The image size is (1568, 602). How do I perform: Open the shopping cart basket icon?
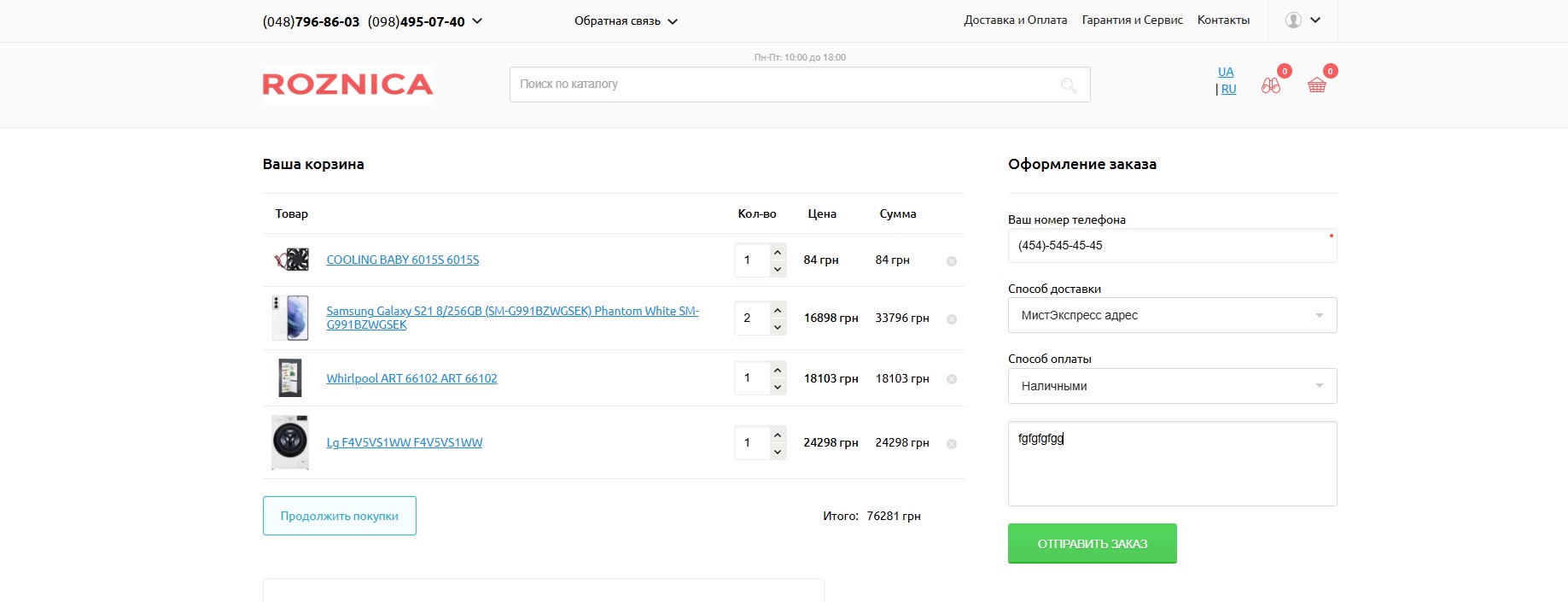1316,85
